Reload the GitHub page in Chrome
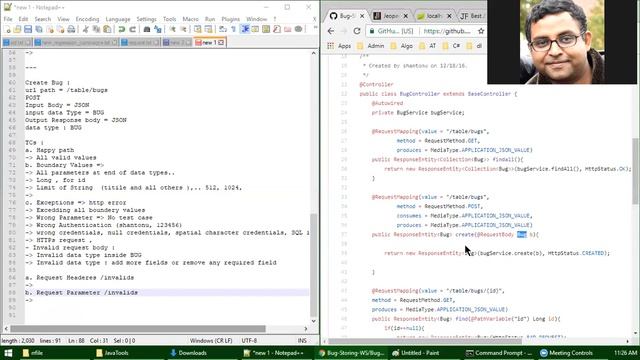Viewport: 640px width, 360px height. point(357,31)
